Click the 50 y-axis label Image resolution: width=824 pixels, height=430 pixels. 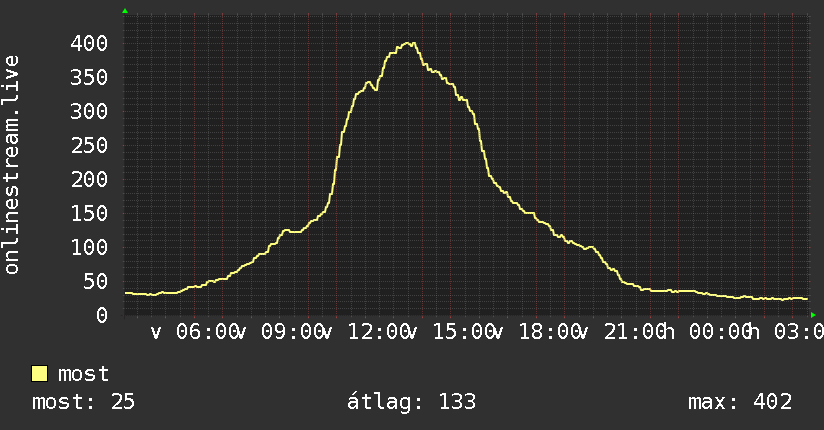tap(96, 281)
